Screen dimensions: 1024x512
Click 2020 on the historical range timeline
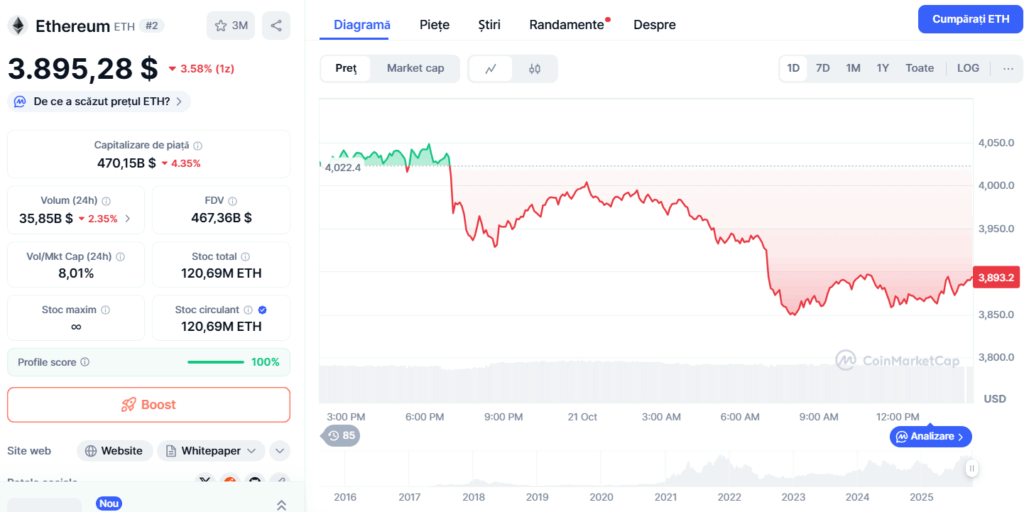tap(601, 496)
